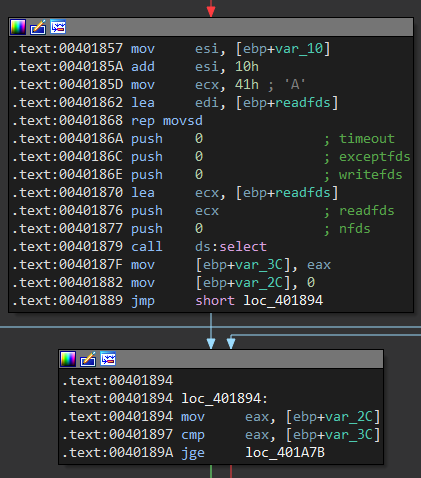Click the loc_401894 jump target in jmp instruction
The image size is (421, 478).
(x=283, y=301)
